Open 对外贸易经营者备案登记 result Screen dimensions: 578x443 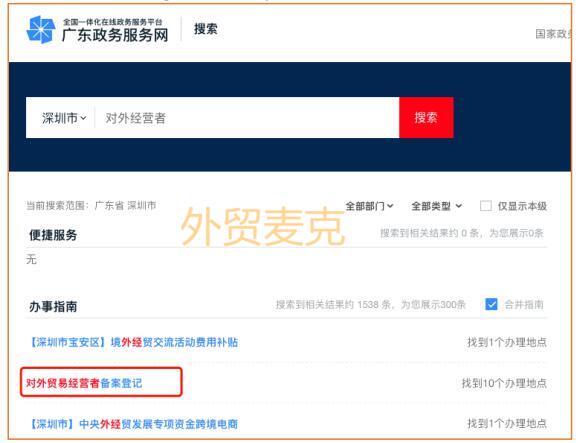84,383
